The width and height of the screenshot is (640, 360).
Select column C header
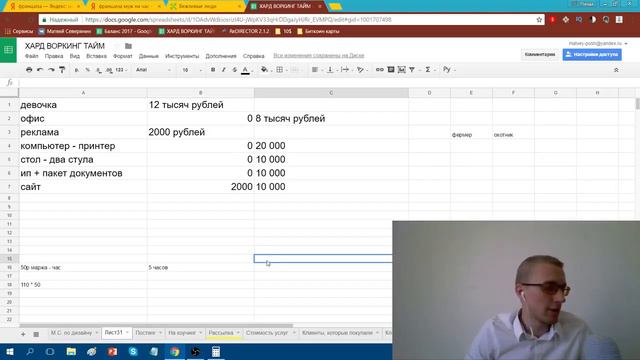(331, 93)
